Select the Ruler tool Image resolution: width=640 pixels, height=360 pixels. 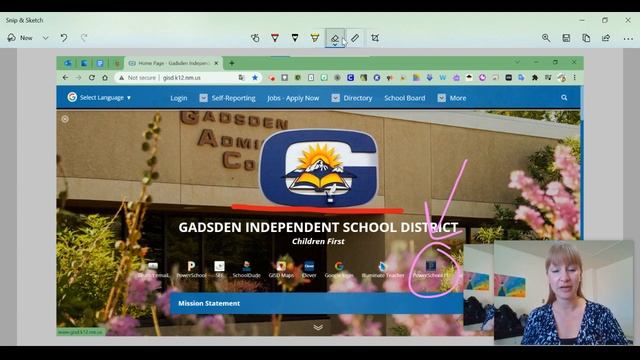[x=355, y=38]
